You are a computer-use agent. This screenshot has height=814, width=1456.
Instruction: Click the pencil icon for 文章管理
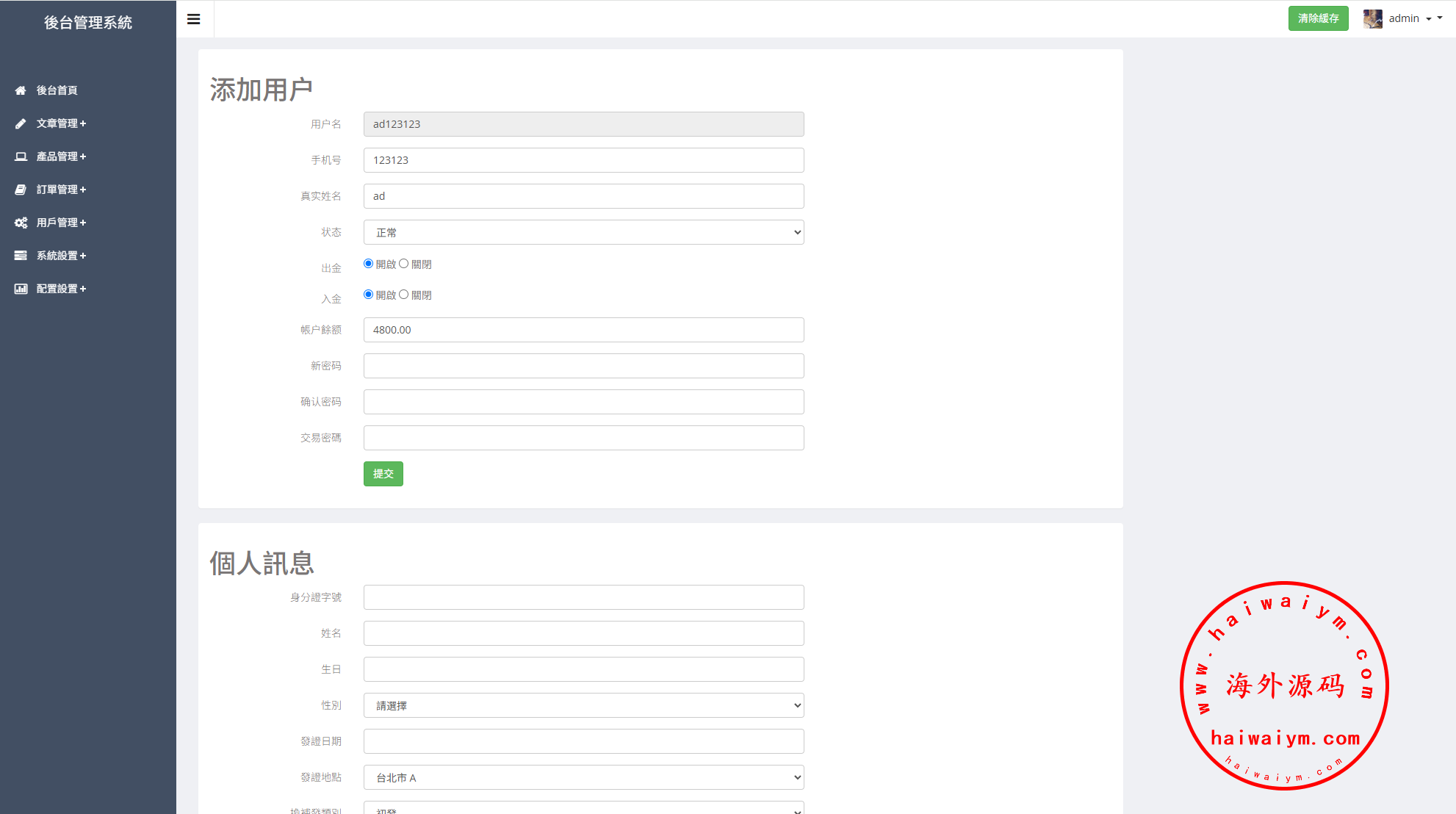pyautogui.click(x=21, y=123)
